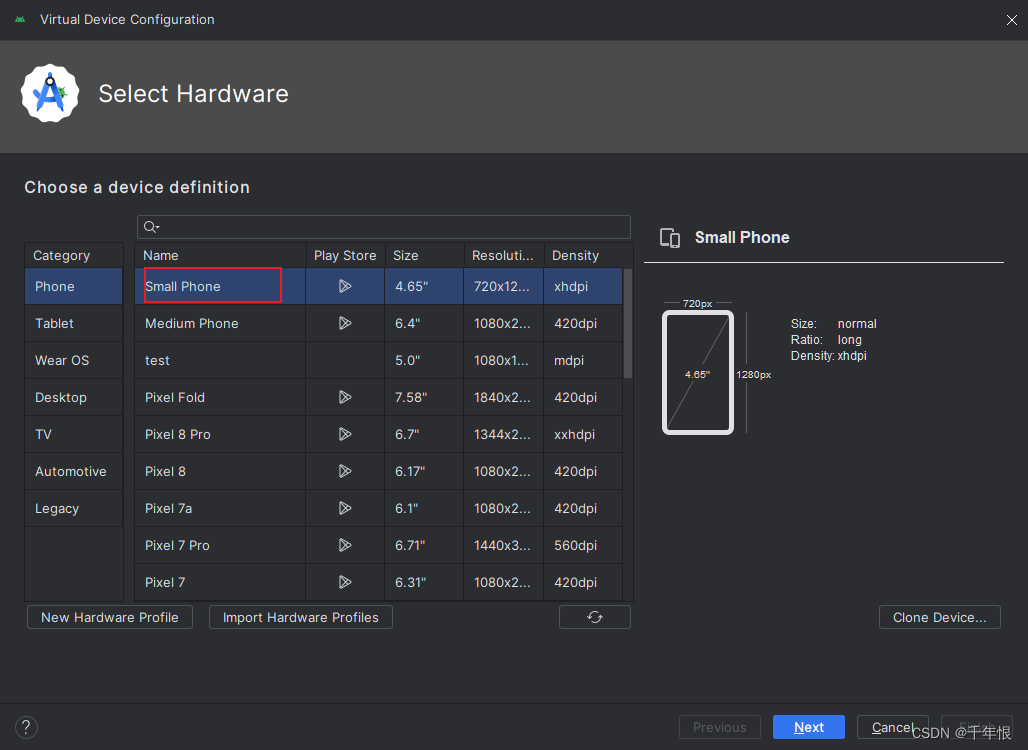Image resolution: width=1028 pixels, height=750 pixels.
Task: Select the TV category
Action: tap(73, 434)
